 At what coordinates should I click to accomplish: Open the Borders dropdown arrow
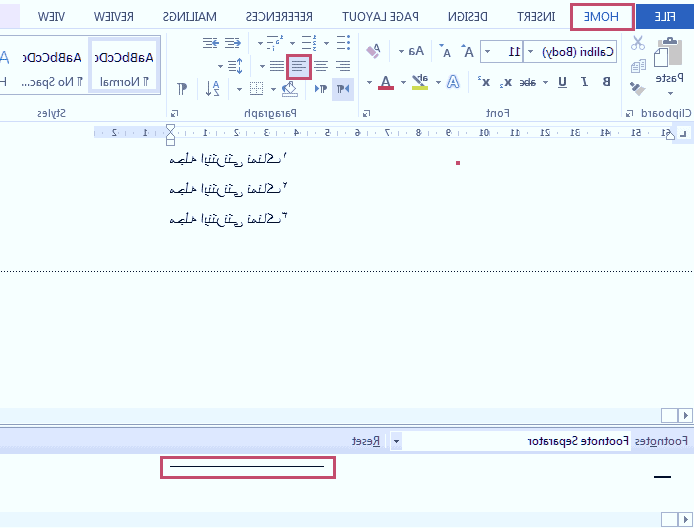tap(239, 89)
